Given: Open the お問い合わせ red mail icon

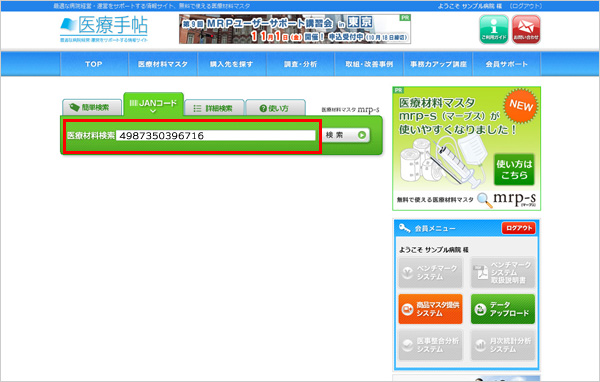Looking at the screenshot, I should [526, 29].
